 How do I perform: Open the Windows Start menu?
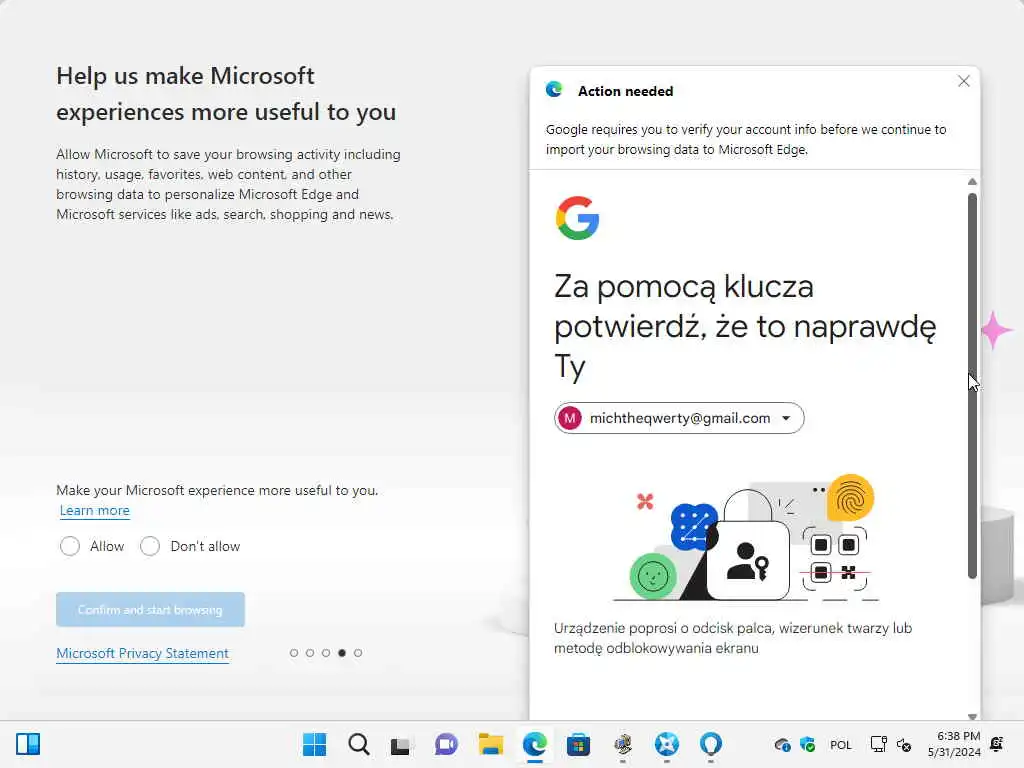click(315, 744)
